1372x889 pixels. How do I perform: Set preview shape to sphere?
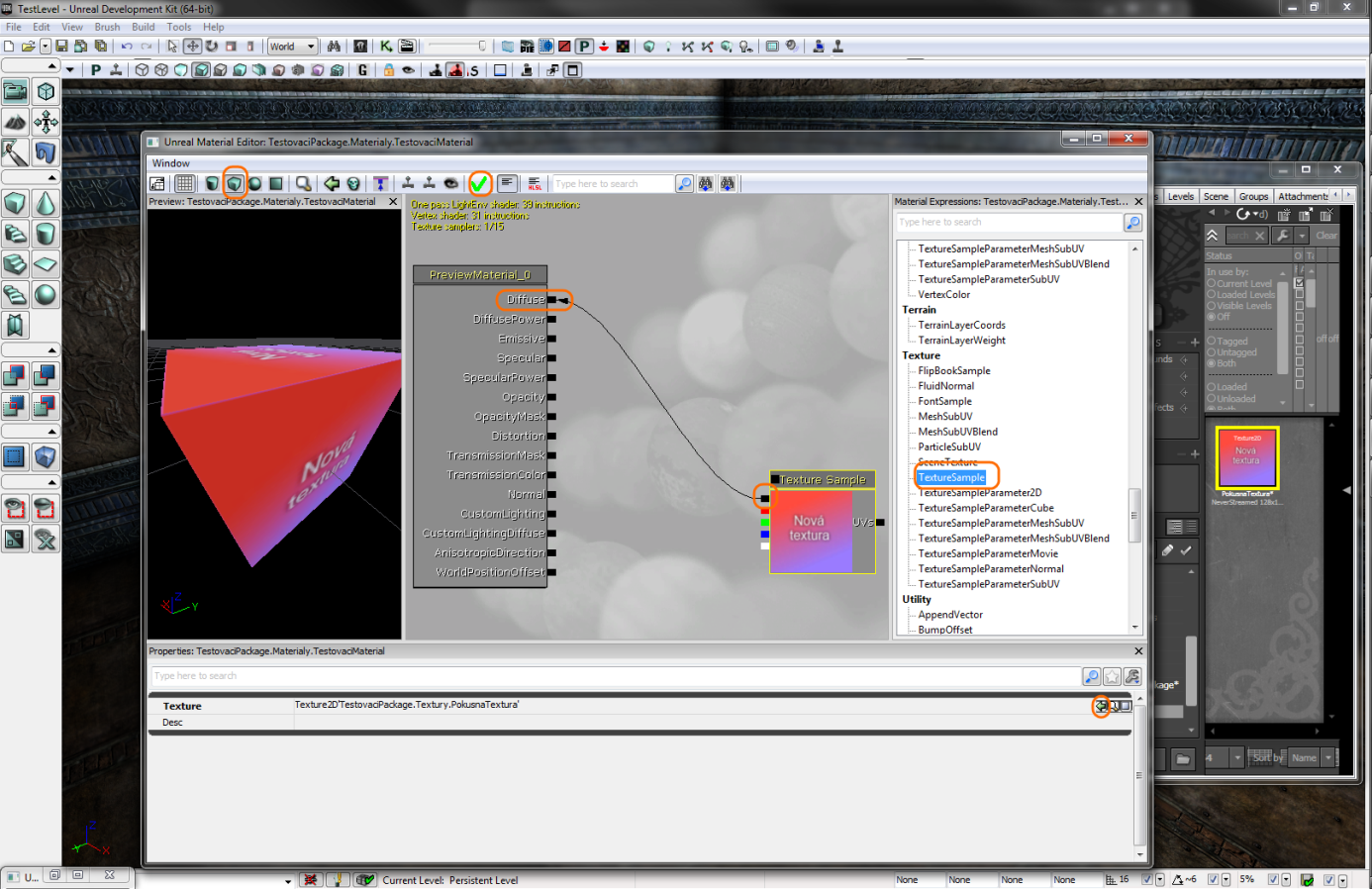point(255,183)
